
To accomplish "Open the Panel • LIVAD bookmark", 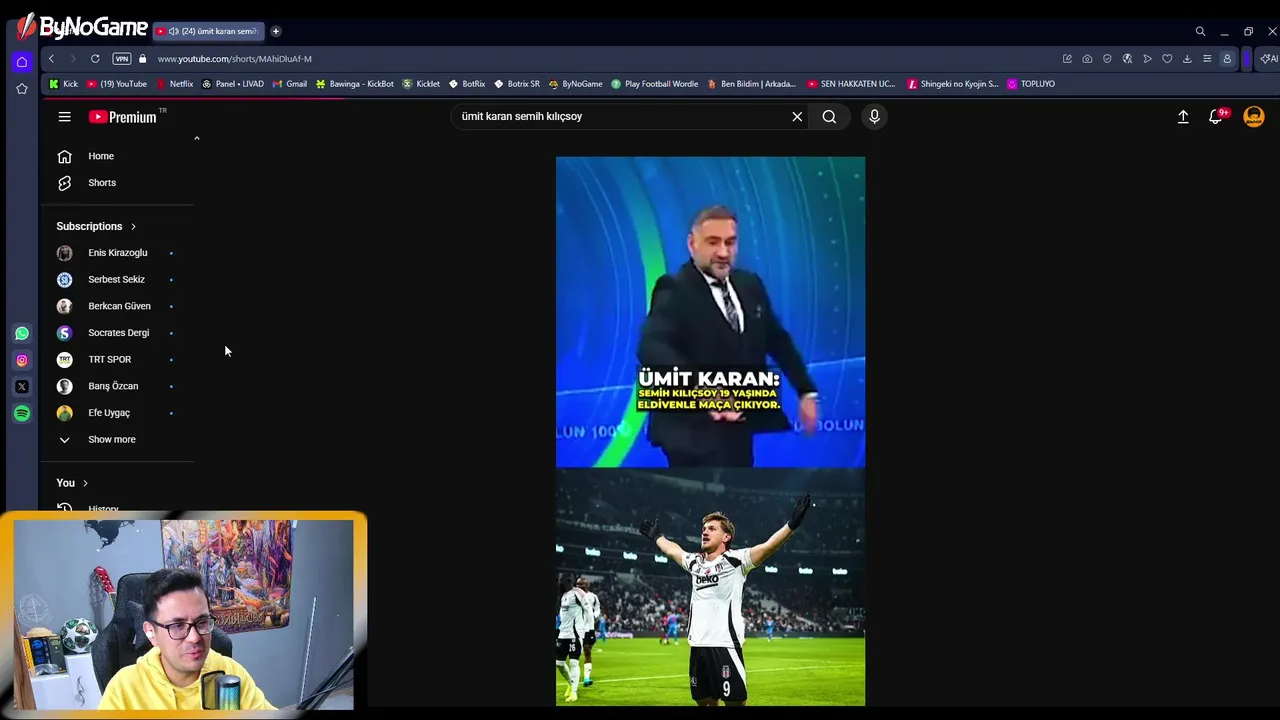I will [x=233, y=84].
